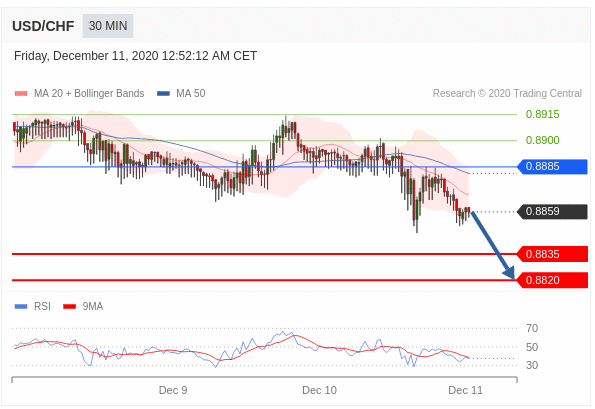Screen dimensions: 595x409
Task: Click the RSI 70 level label
Action: click(x=532, y=328)
